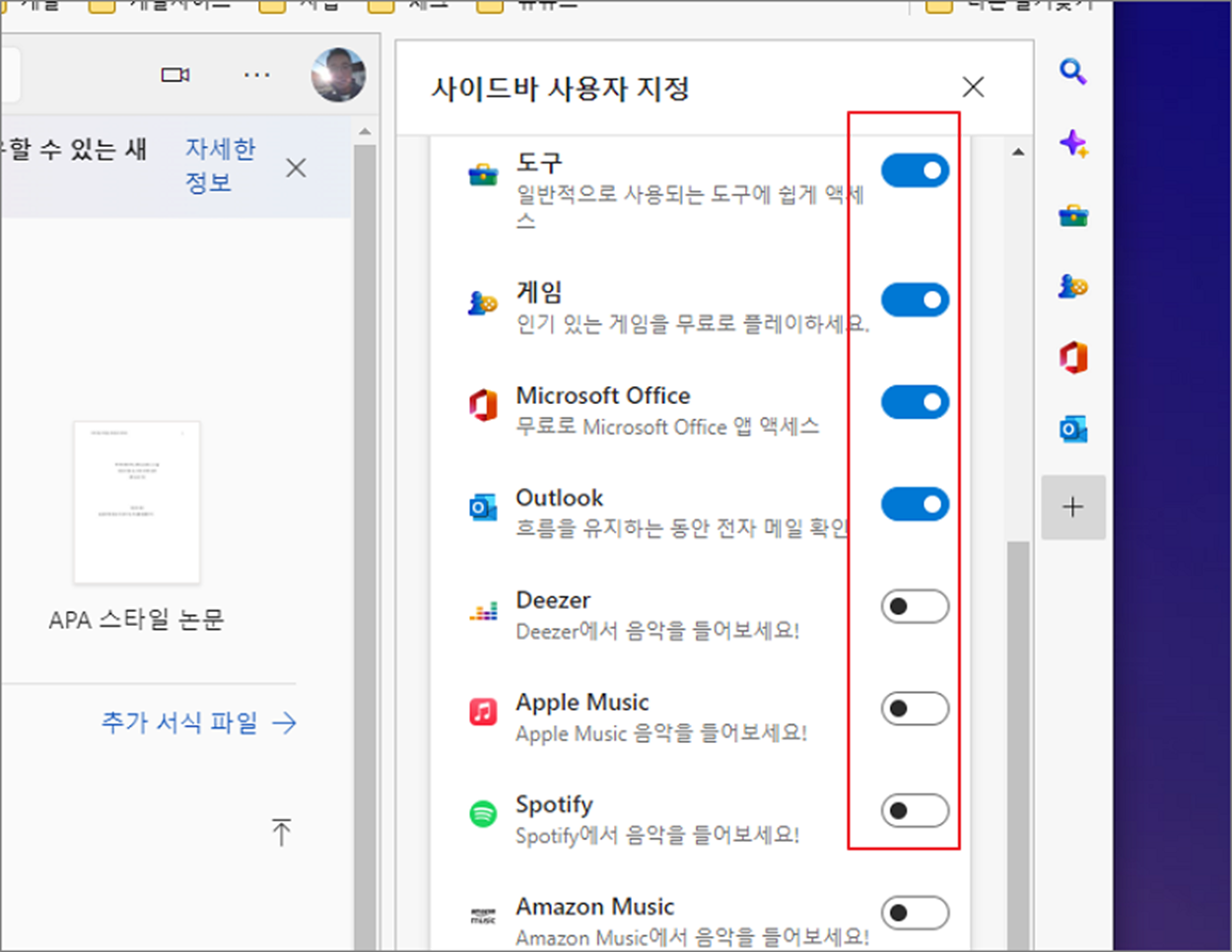Click the camera icon in the toolbar

(175, 75)
